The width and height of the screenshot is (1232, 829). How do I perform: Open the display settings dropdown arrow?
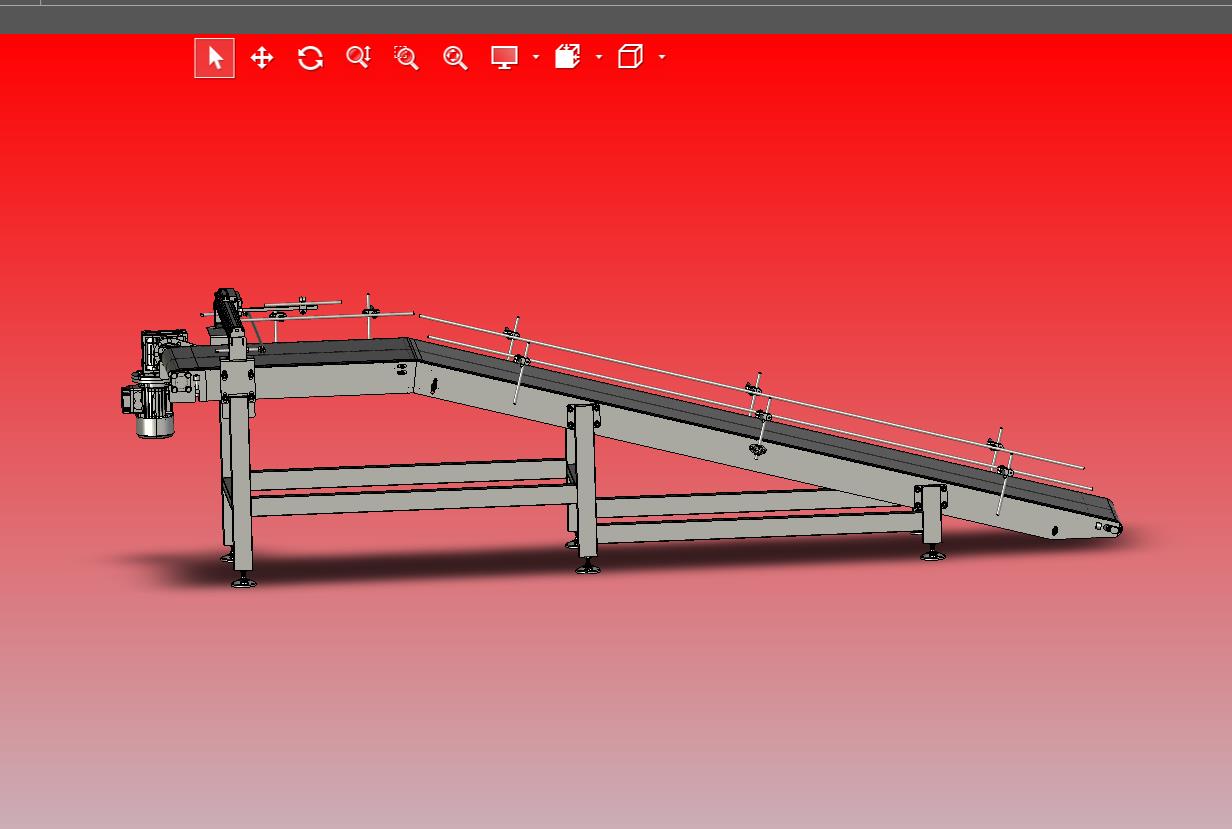(536, 58)
